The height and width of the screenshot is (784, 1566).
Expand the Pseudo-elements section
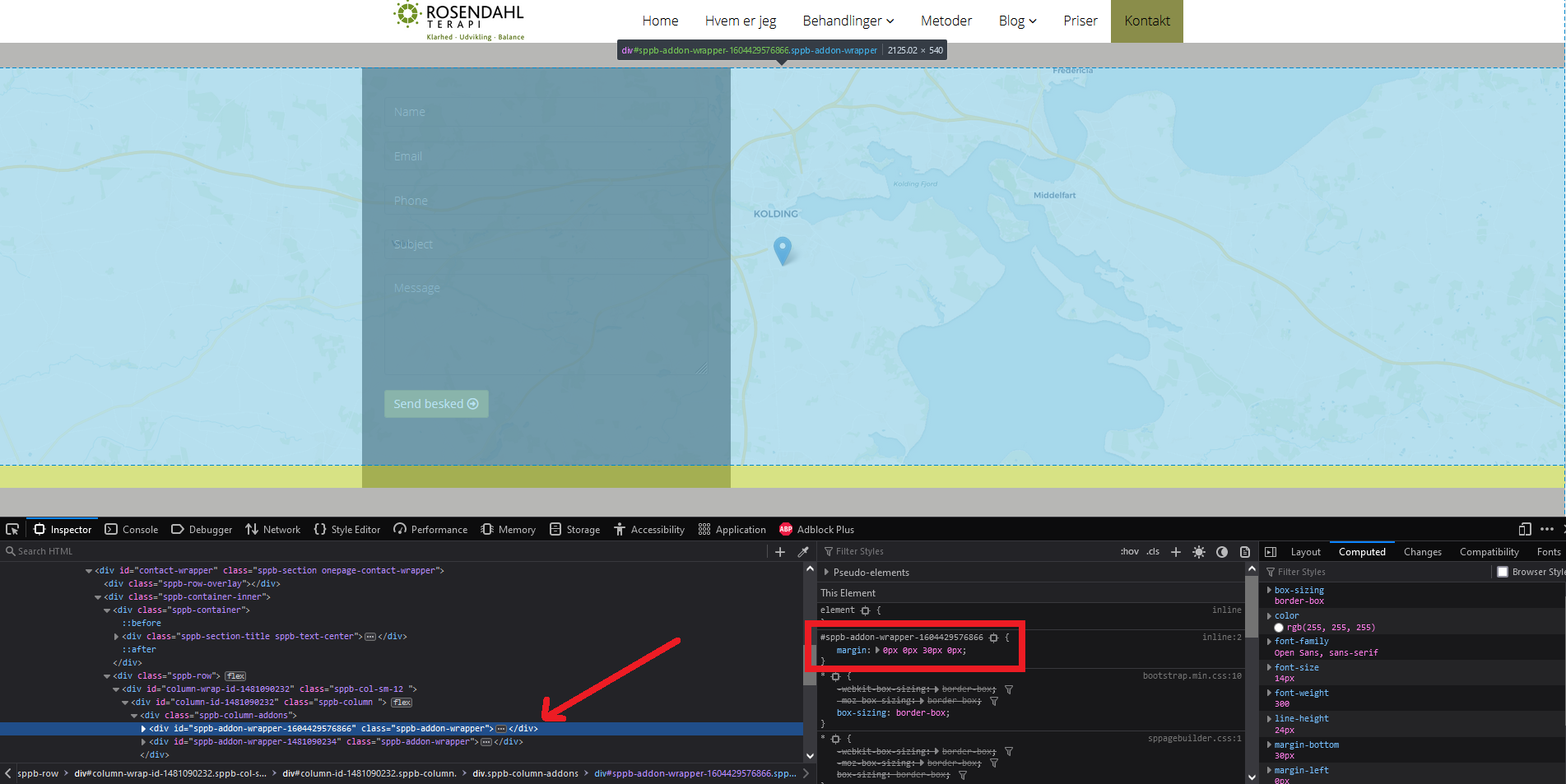pyautogui.click(x=826, y=572)
